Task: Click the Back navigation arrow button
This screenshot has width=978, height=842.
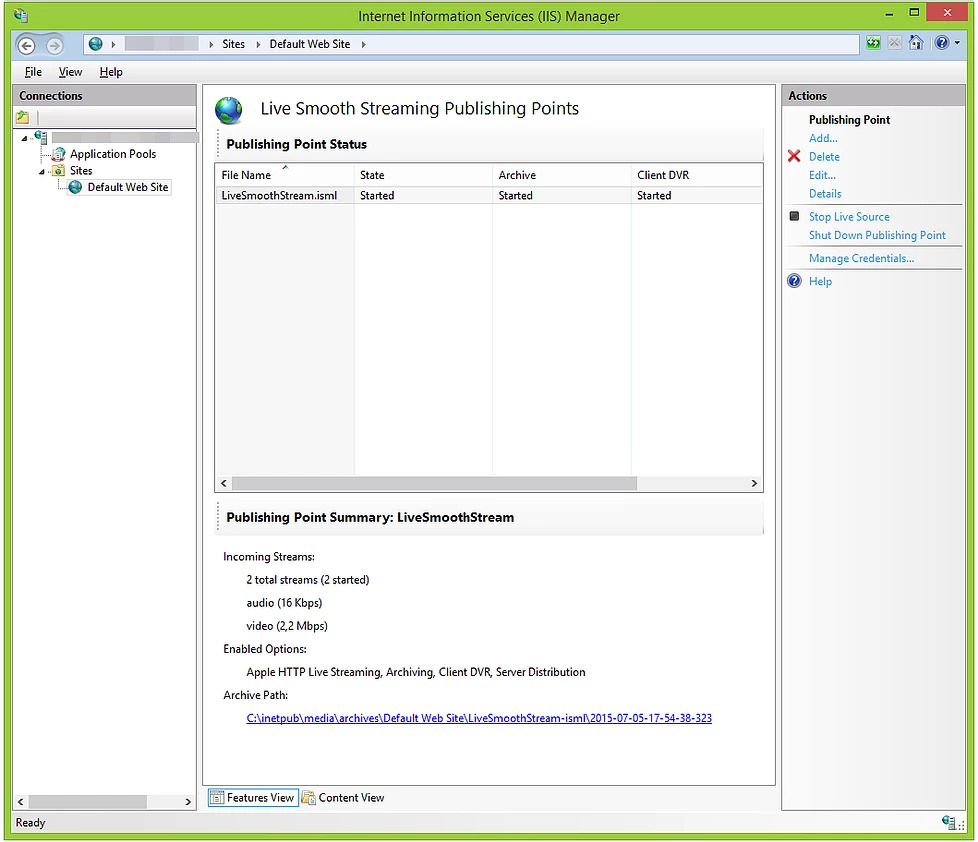Action: coord(26,46)
